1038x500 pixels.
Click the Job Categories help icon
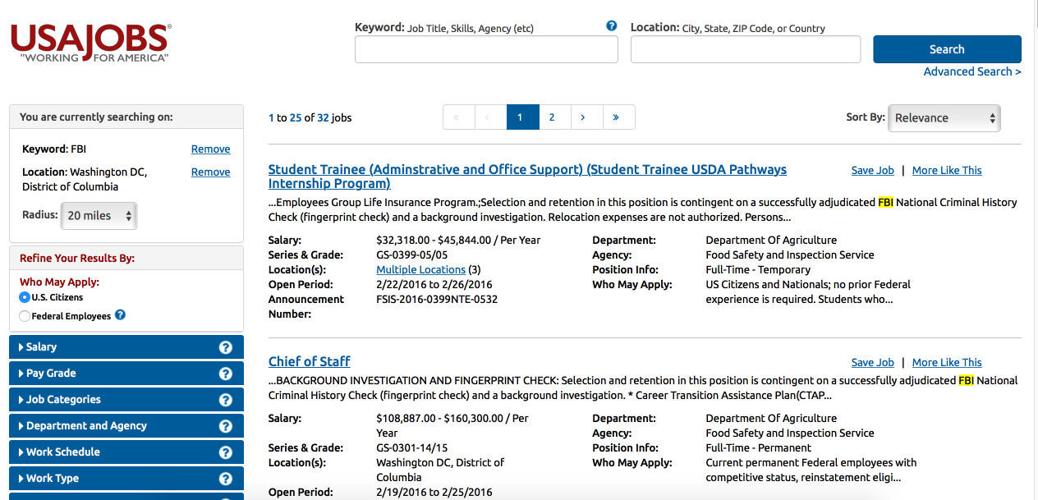tap(226, 400)
